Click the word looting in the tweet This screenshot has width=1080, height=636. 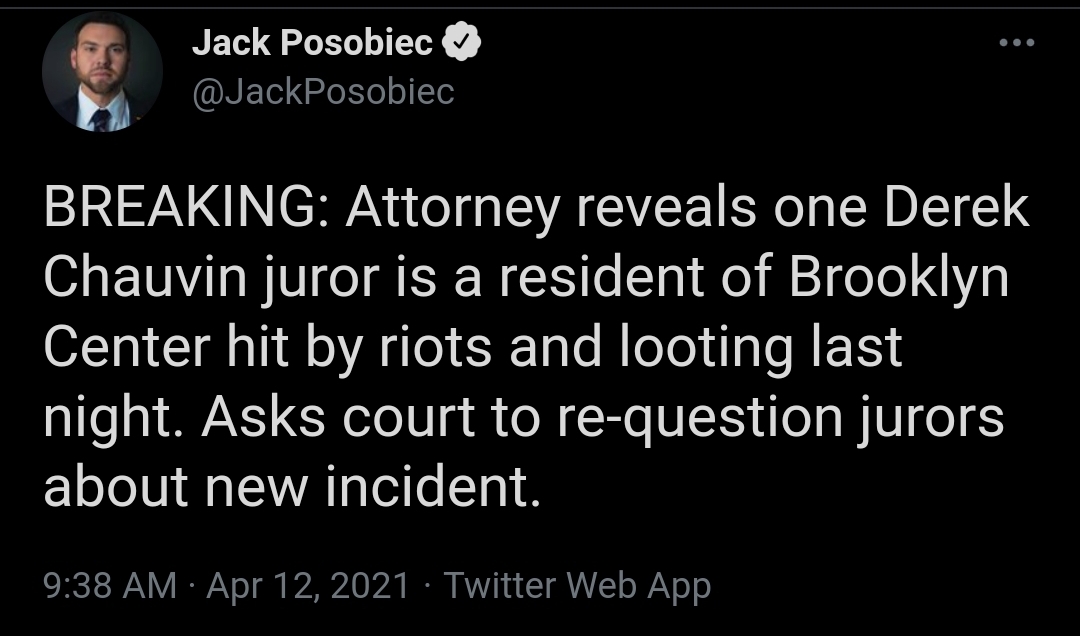pos(706,349)
